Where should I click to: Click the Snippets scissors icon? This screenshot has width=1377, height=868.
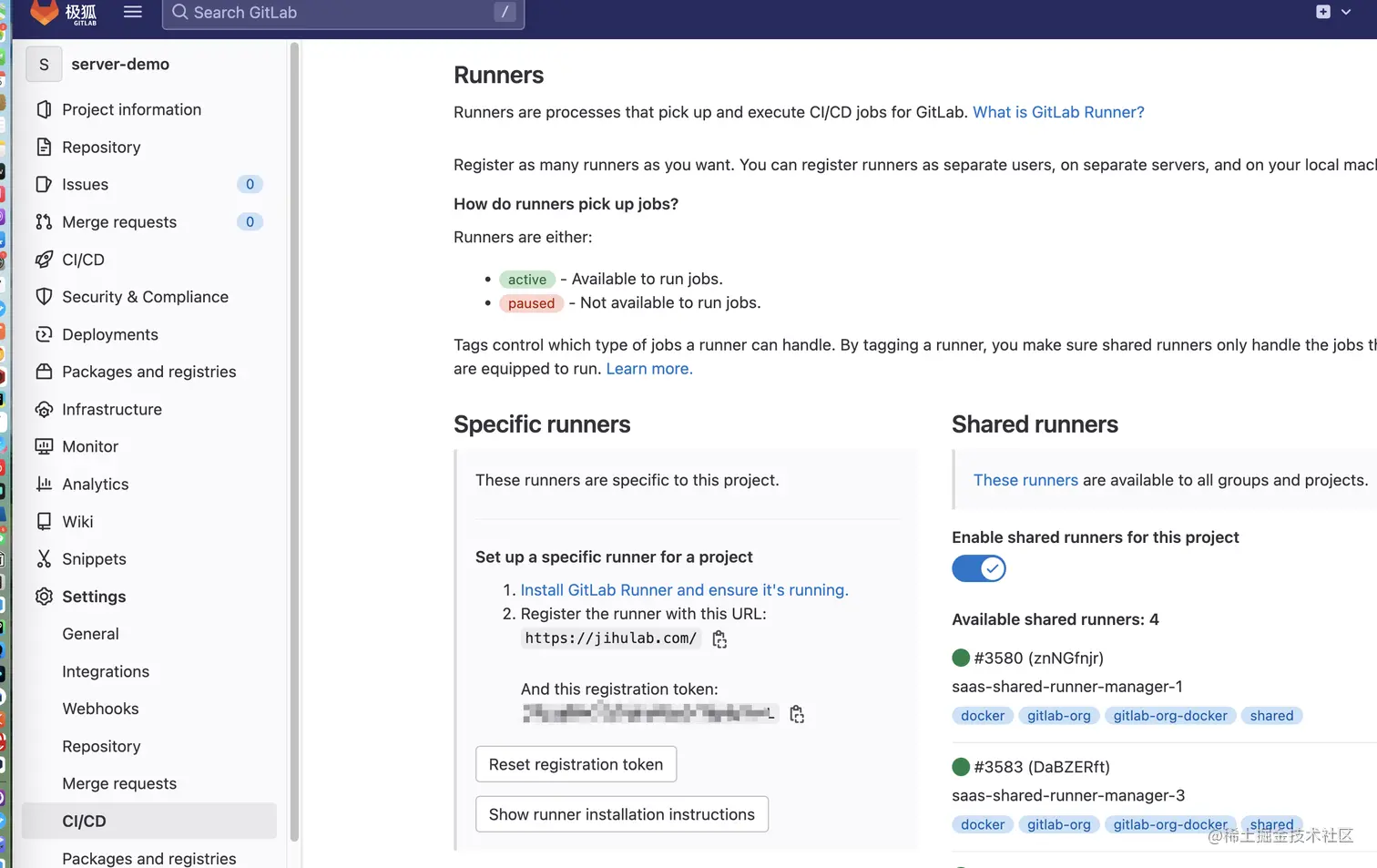point(44,558)
